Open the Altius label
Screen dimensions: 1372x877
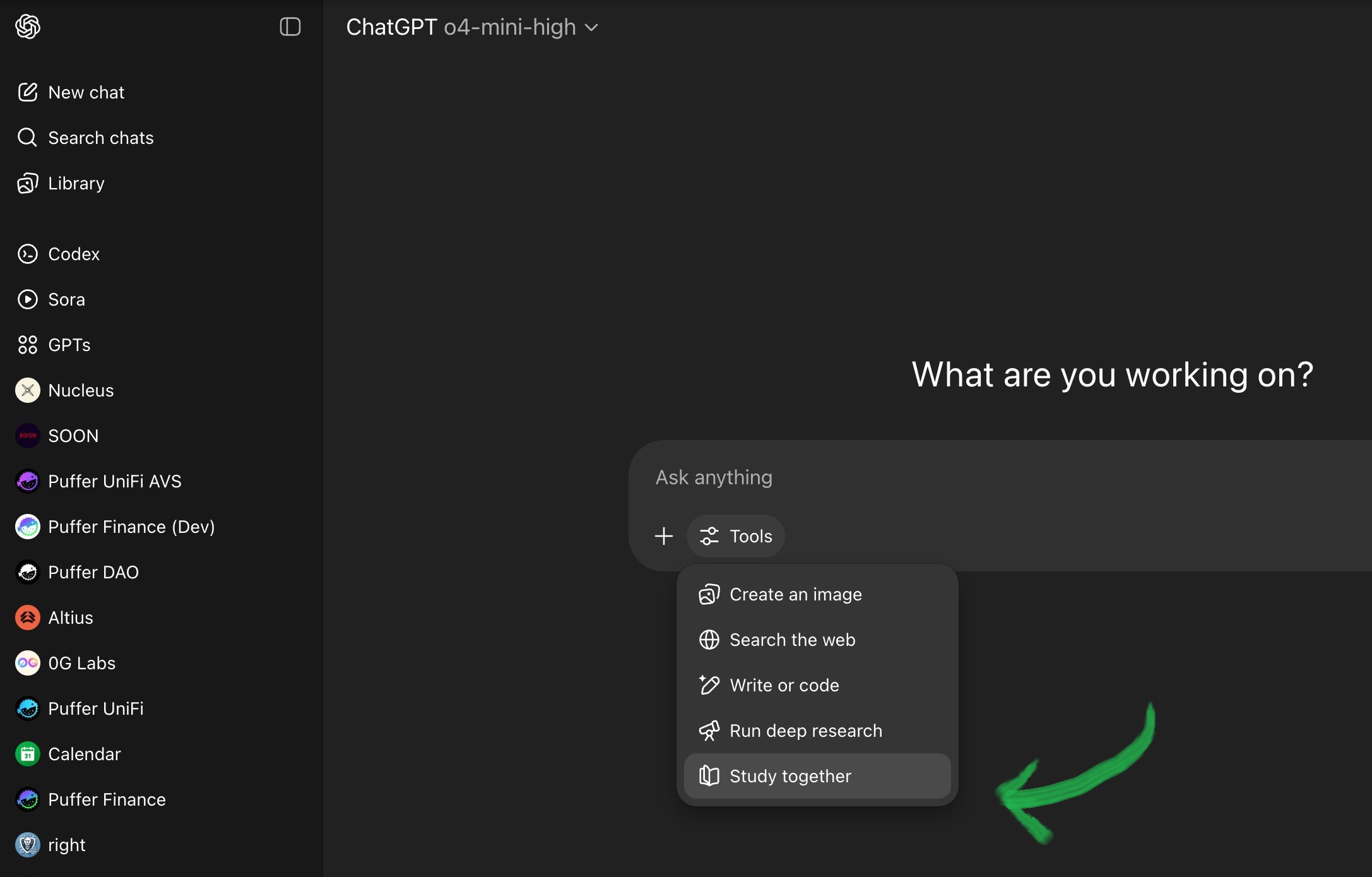(71, 617)
